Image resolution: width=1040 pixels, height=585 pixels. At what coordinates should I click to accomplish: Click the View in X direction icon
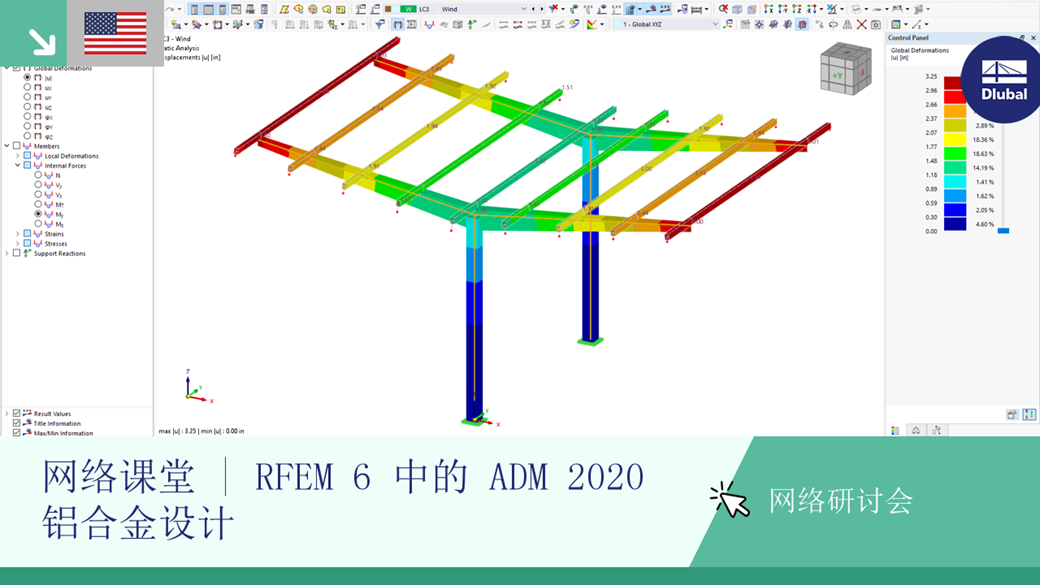pyautogui.click(x=769, y=9)
